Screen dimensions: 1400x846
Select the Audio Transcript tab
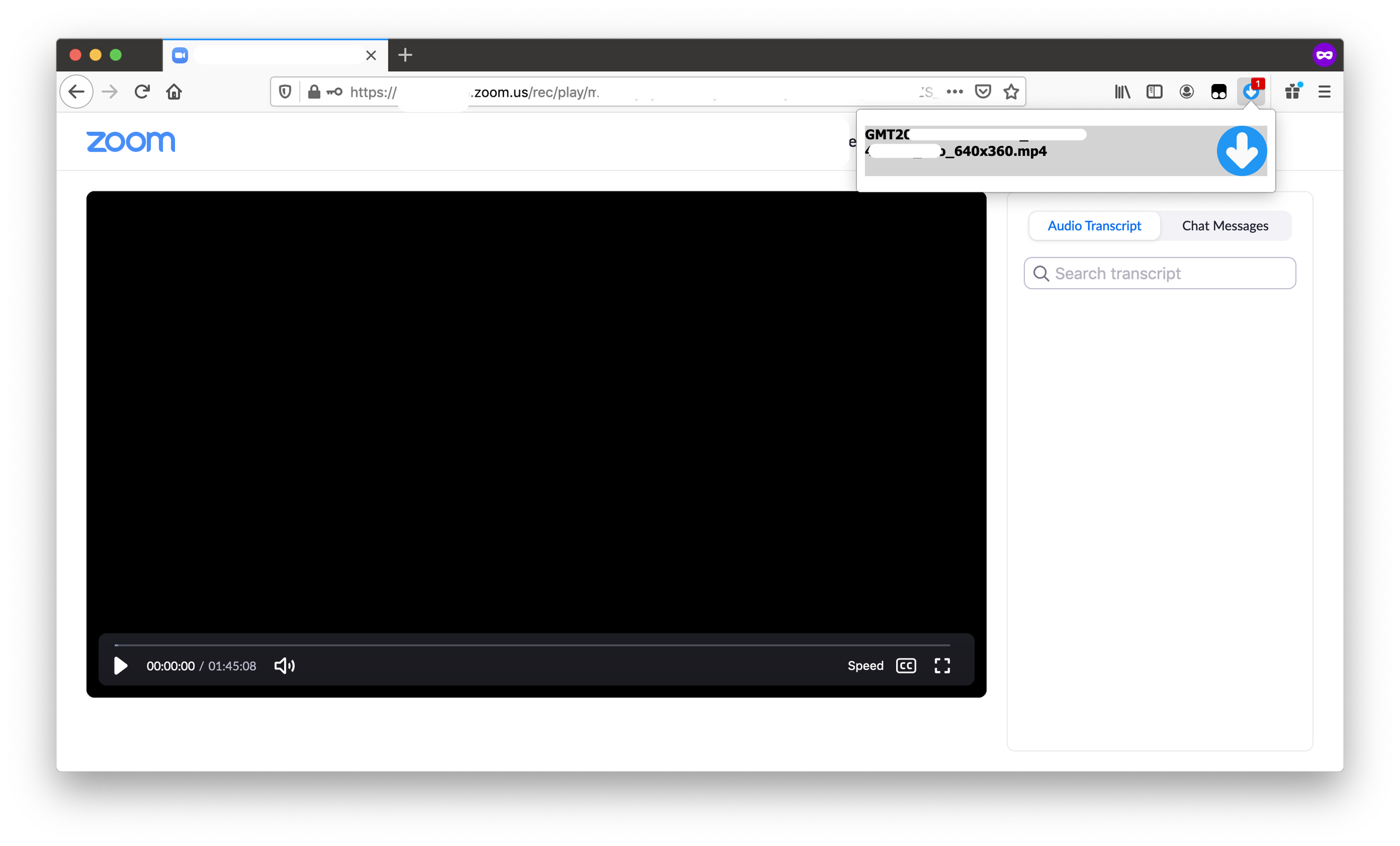point(1094,225)
